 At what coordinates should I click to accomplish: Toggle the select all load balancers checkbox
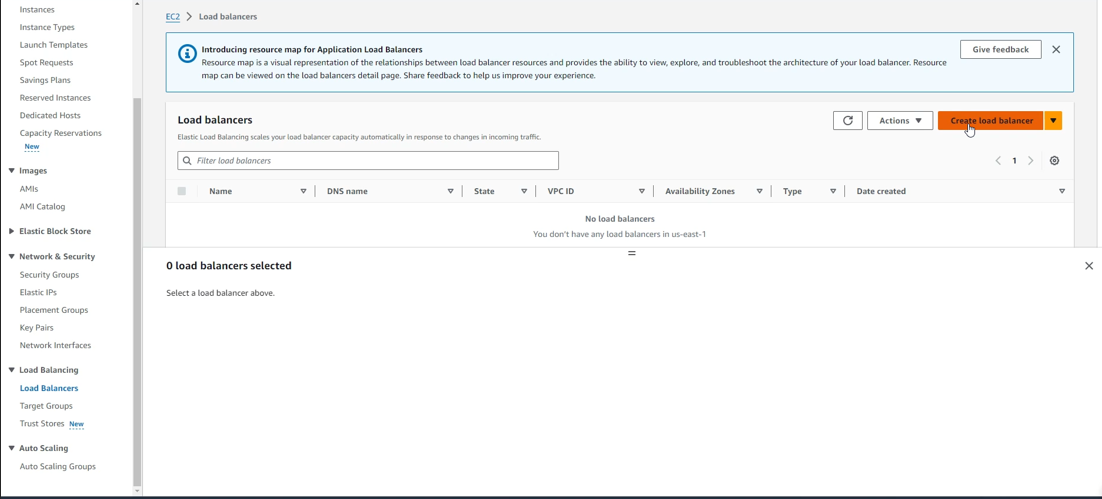click(182, 192)
